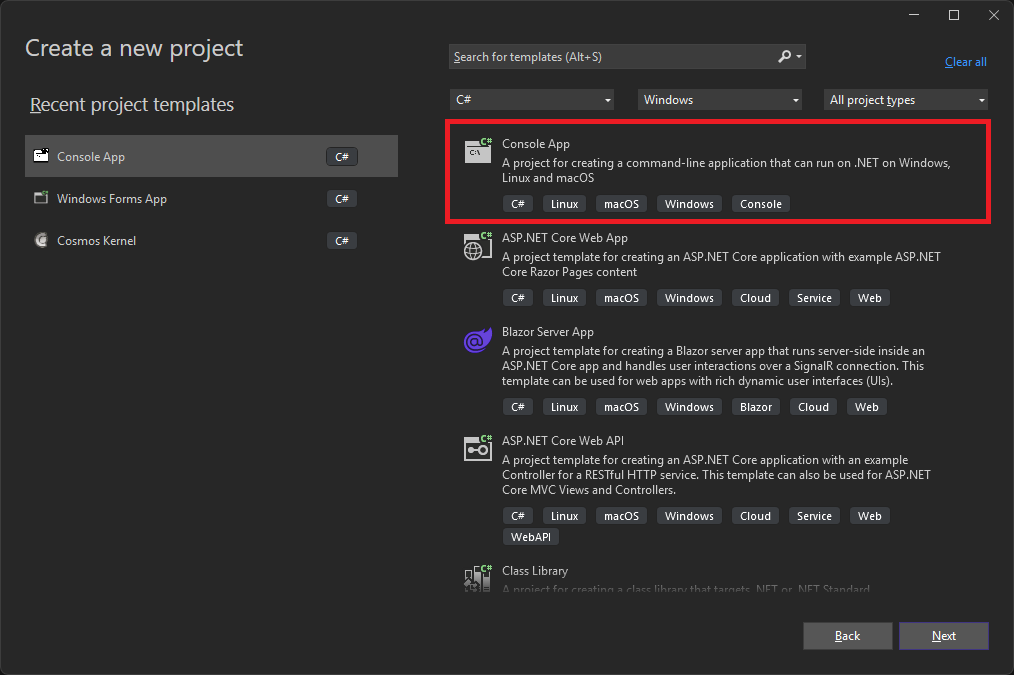The width and height of the screenshot is (1014, 675).
Task: Maximize the dialog window
Action: pyautogui.click(x=954, y=15)
